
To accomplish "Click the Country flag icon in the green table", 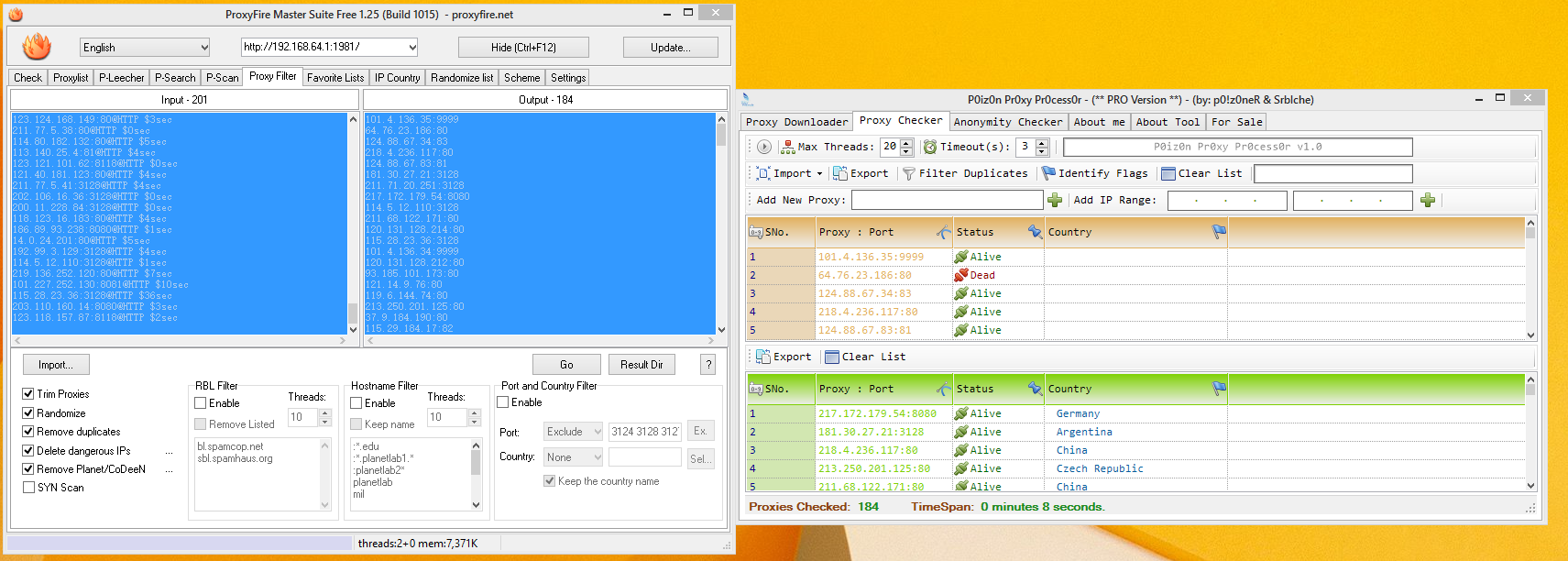I will [x=1219, y=389].
